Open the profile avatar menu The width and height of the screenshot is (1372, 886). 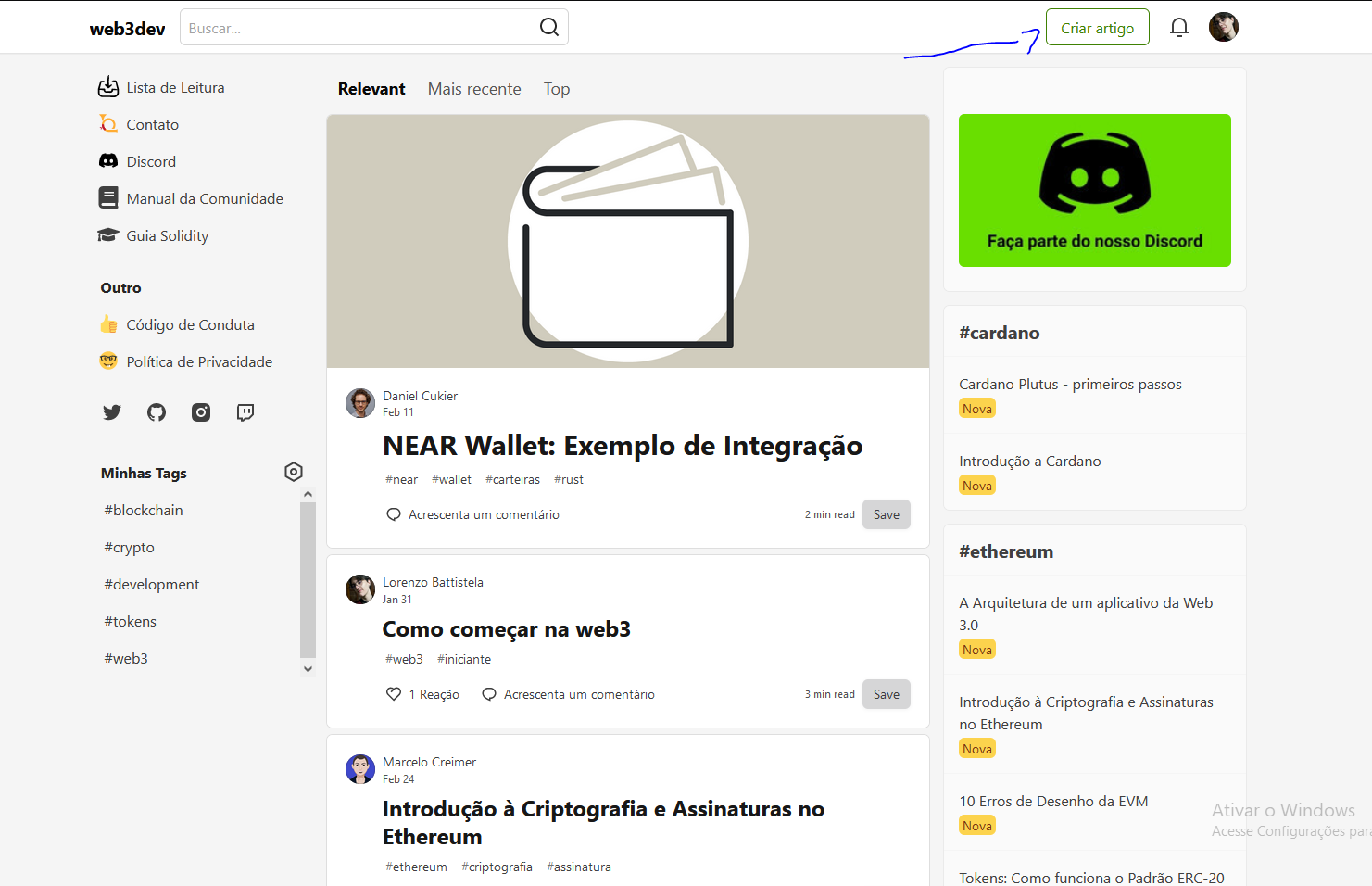(1224, 27)
